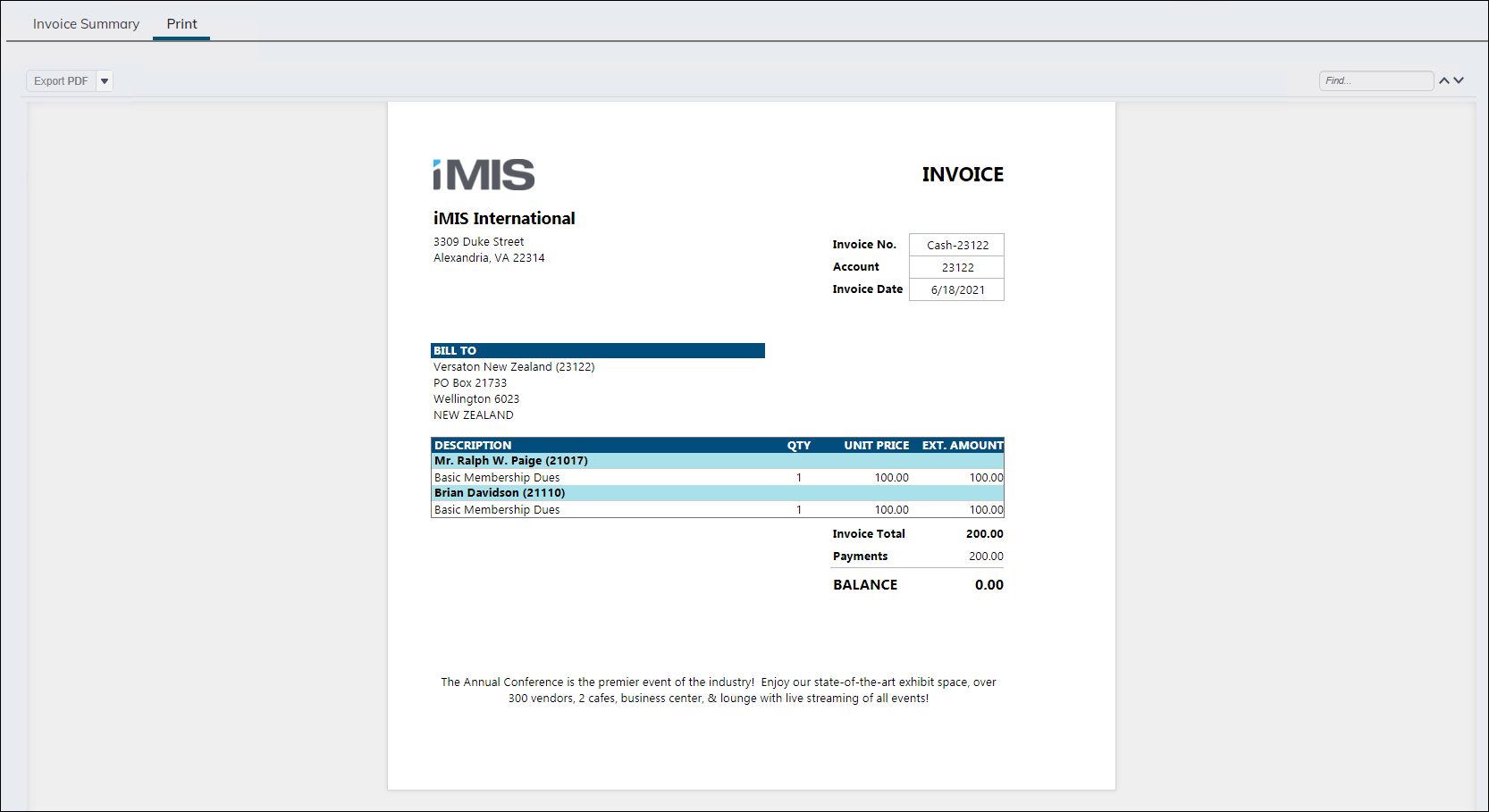
Task: Click the Invoice Date label
Action: [867, 289]
